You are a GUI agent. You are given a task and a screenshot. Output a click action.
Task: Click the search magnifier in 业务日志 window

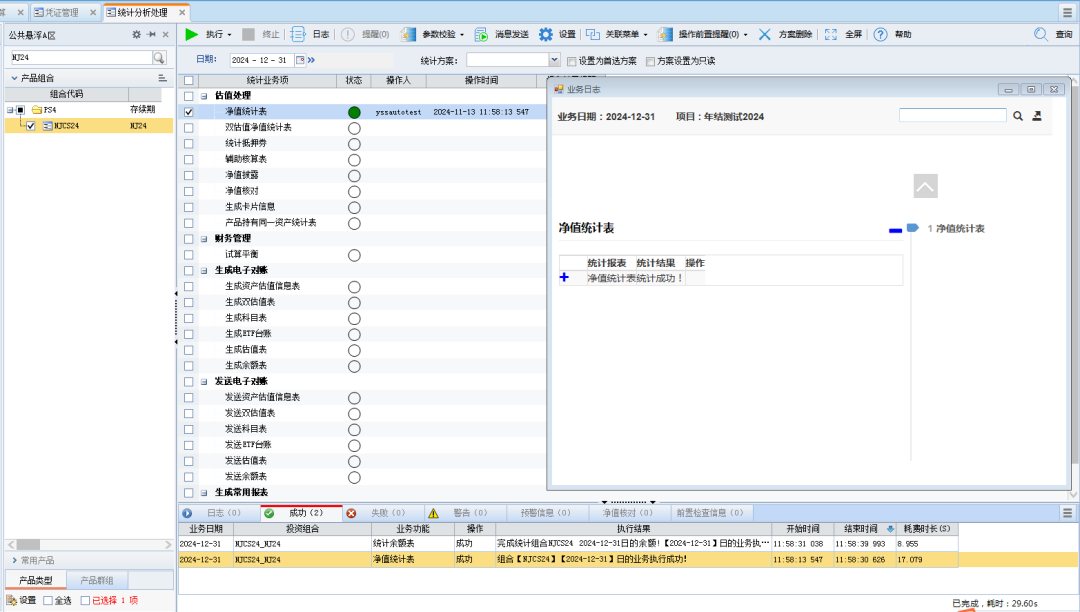(x=1018, y=116)
